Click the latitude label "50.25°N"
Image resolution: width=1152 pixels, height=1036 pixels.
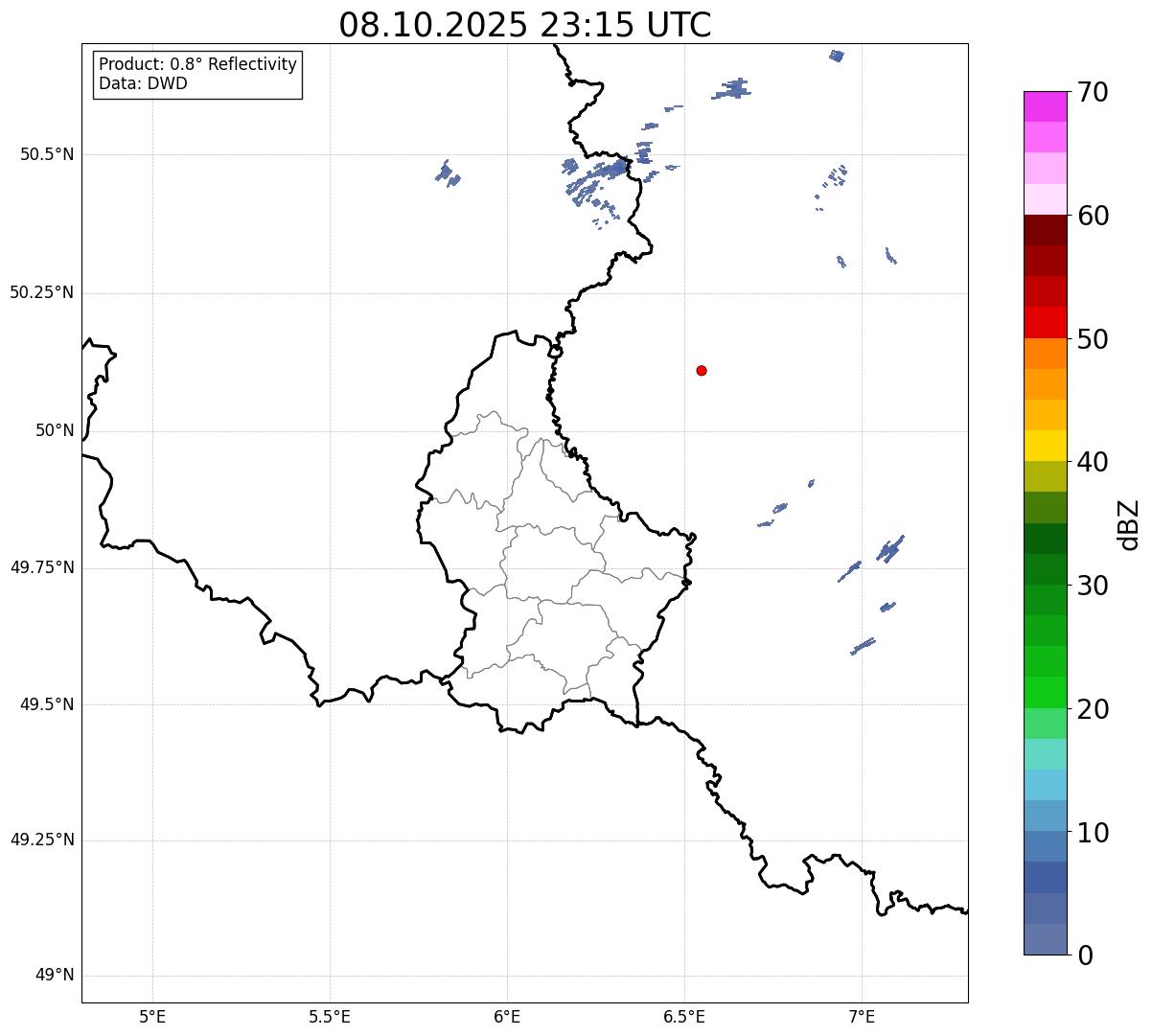(42, 292)
